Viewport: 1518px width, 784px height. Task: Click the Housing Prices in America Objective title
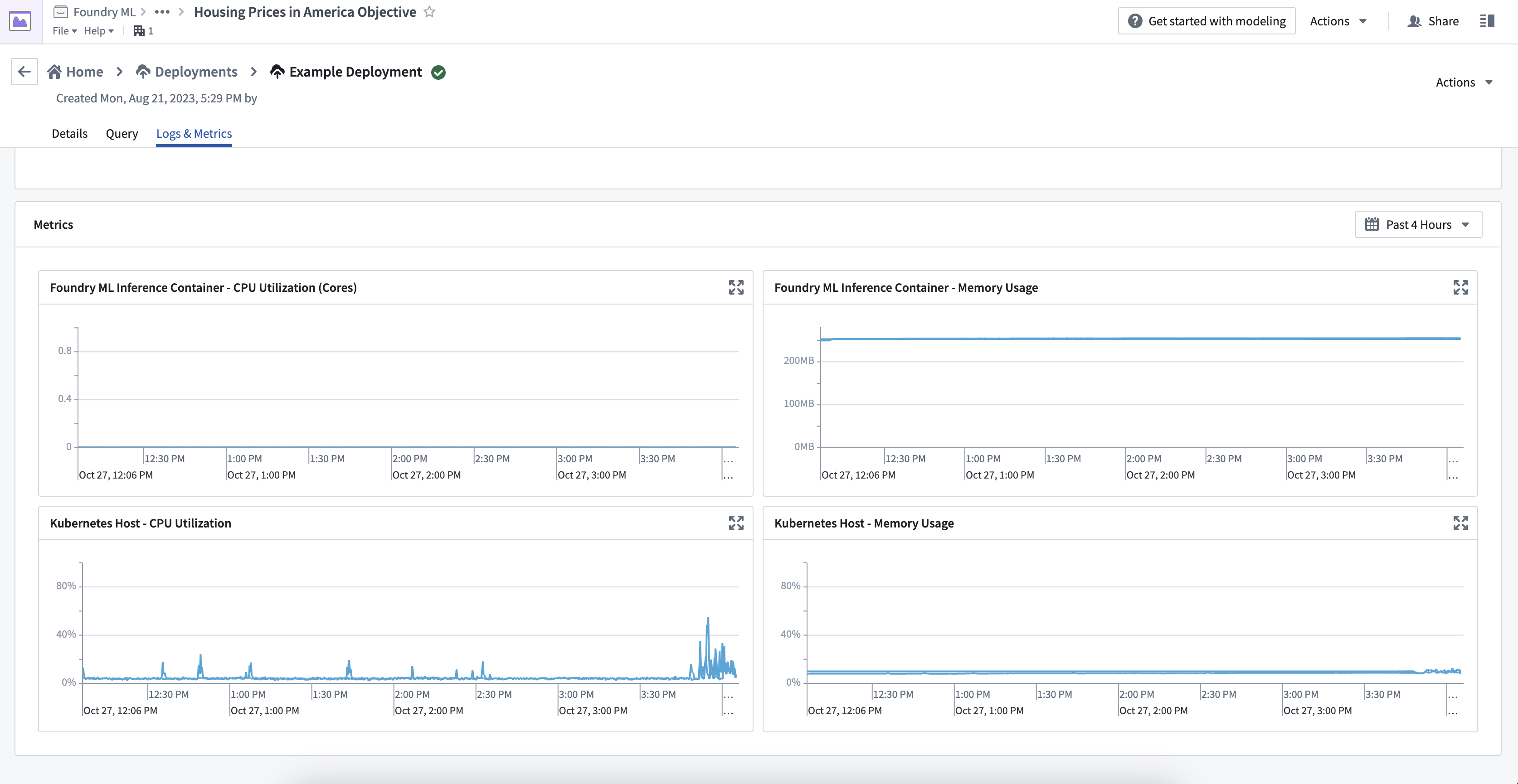305,12
